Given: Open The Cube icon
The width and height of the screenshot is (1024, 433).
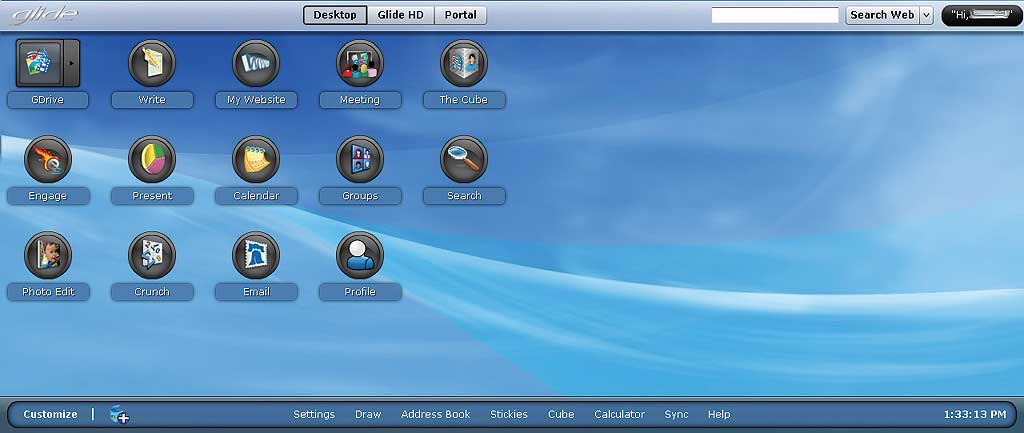Looking at the screenshot, I should tap(464, 63).
